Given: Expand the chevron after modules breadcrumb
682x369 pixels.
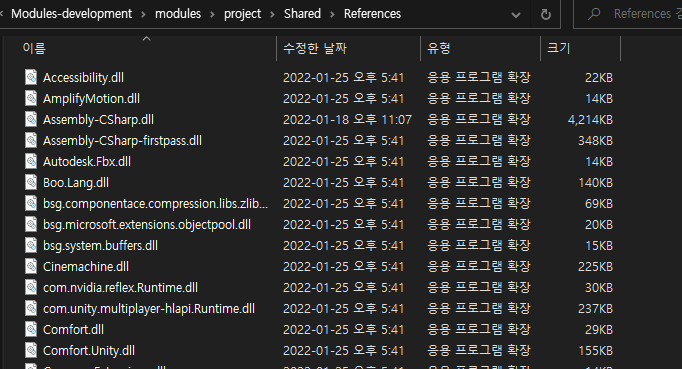Looking at the screenshot, I should [x=212, y=14].
